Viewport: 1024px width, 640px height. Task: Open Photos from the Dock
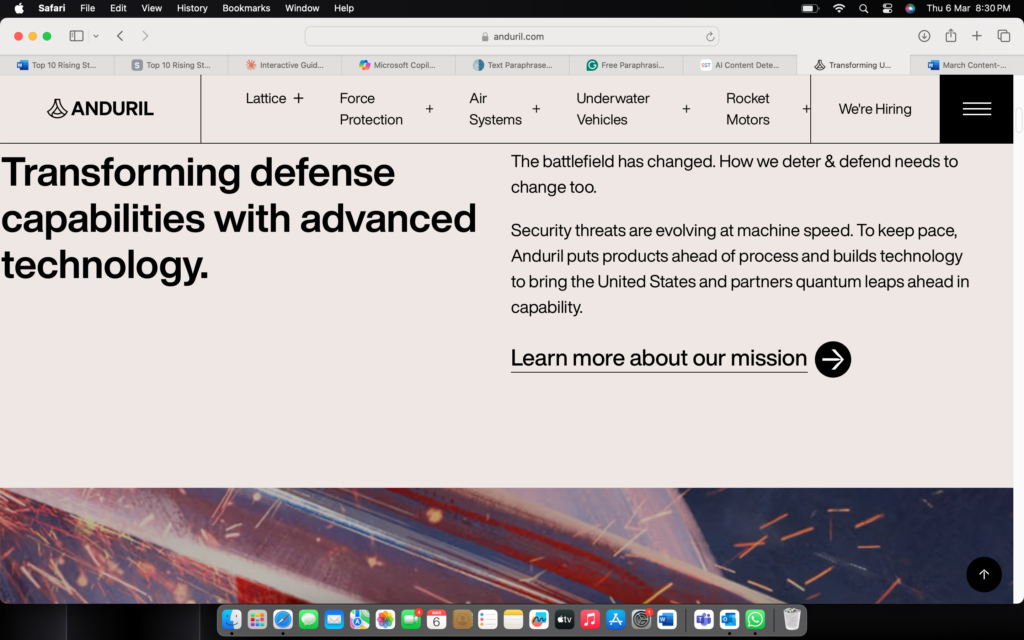[385, 618]
